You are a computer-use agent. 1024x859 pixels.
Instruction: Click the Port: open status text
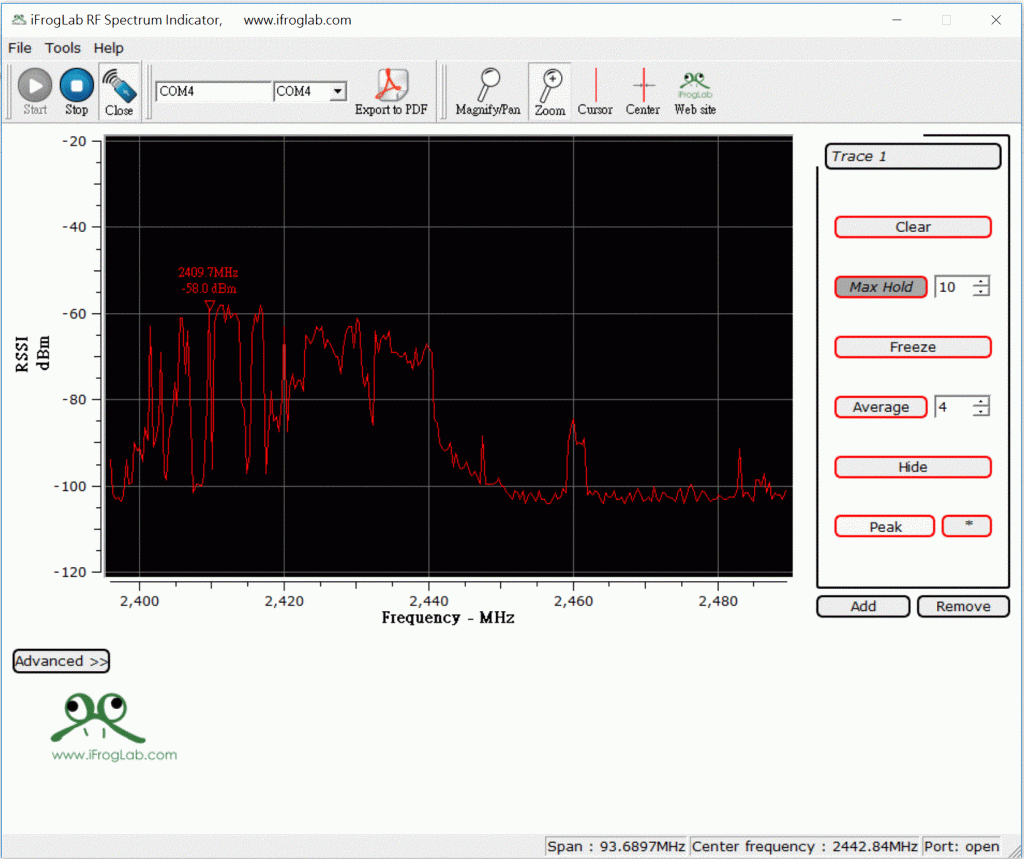(961, 847)
